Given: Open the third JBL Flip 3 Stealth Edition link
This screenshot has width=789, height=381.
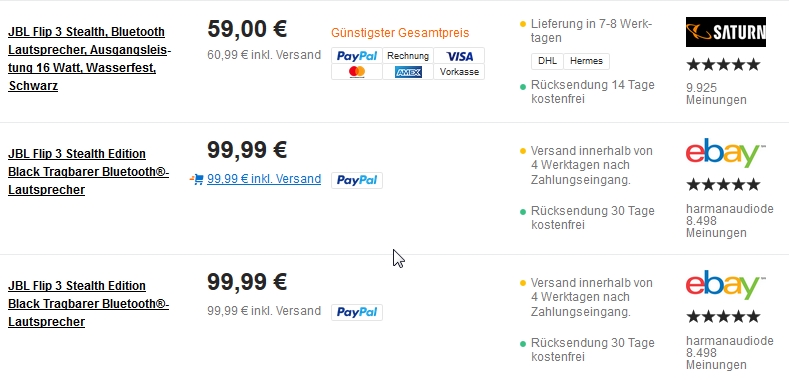Looking at the screenshot, I should [x=88, y=303].
